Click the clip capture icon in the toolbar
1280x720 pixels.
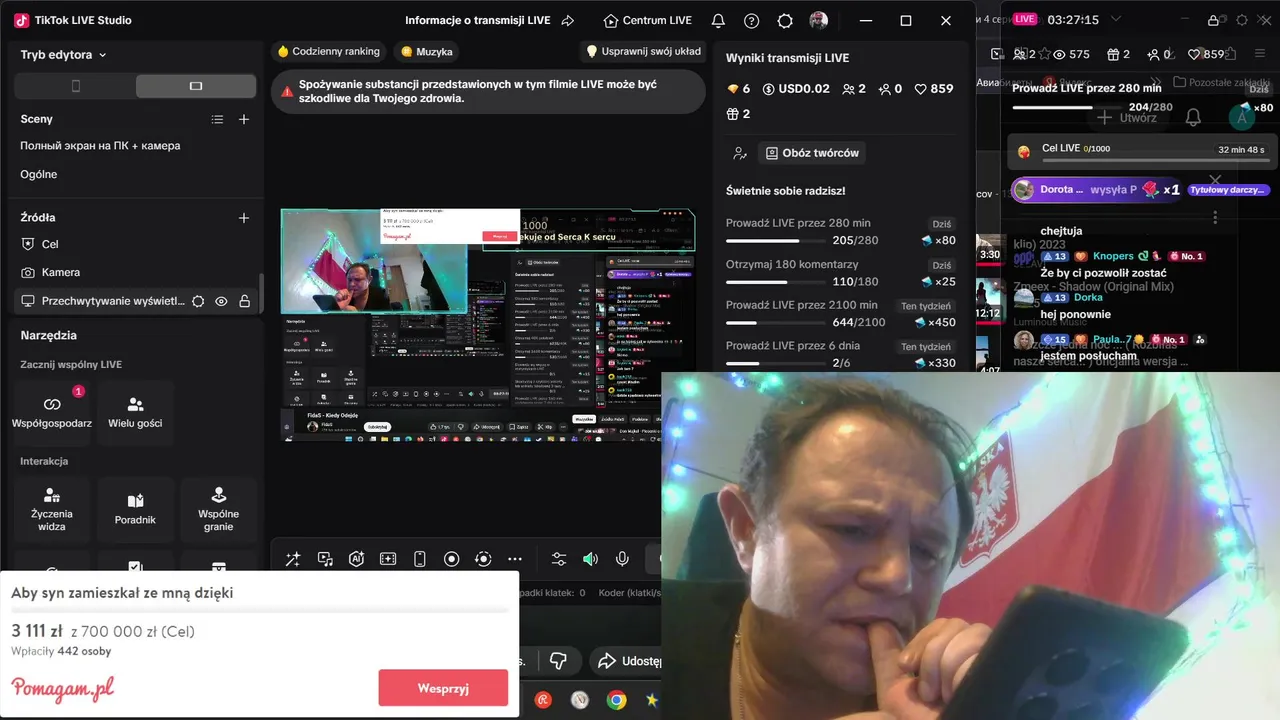(388, 559)
